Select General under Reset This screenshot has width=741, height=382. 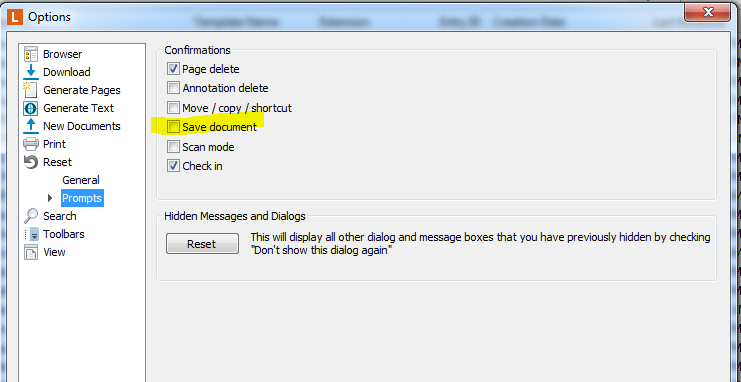click(81, 180)
